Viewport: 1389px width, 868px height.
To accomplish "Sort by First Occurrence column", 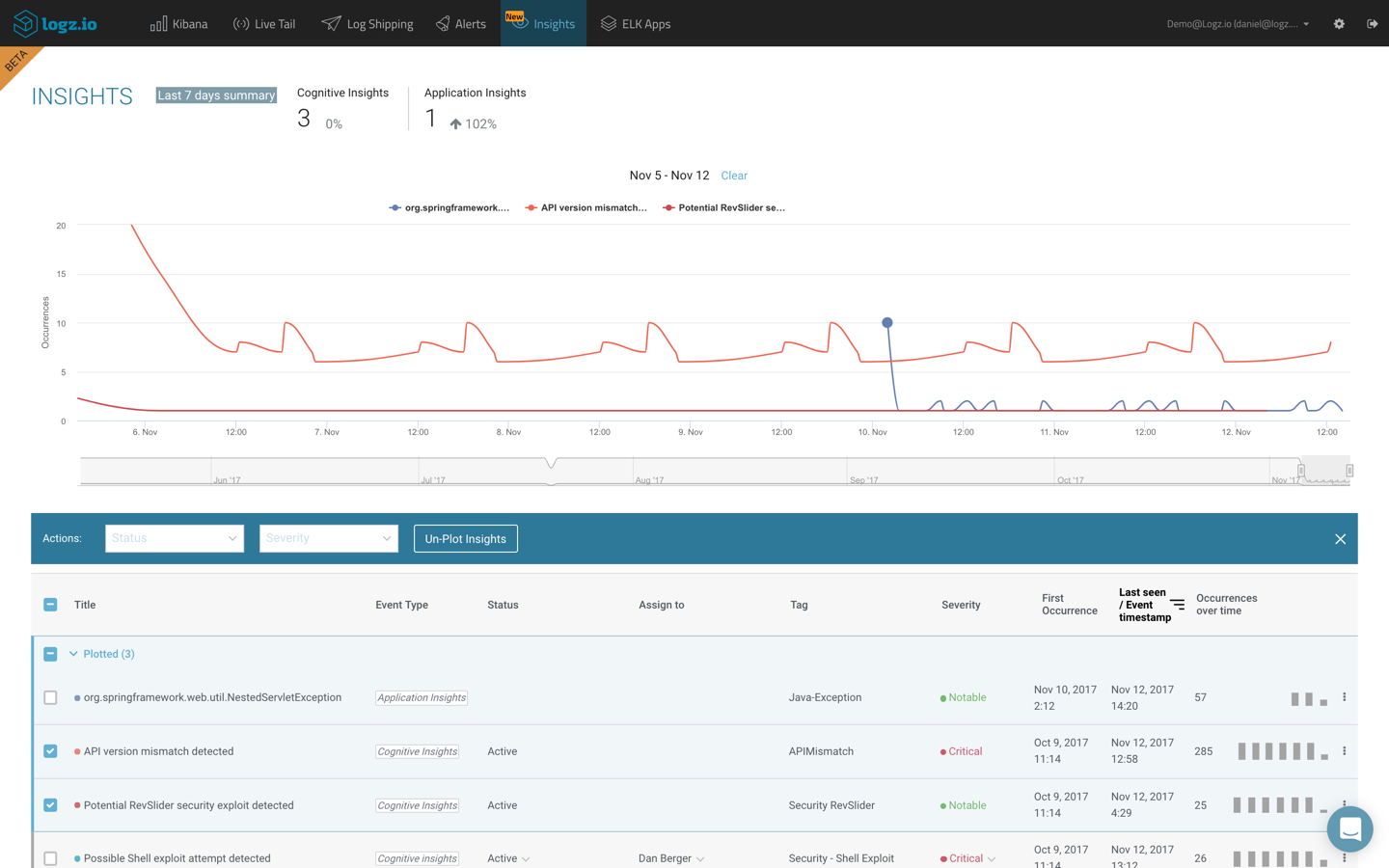I will pyautogui.click(x=1070, y=605).
